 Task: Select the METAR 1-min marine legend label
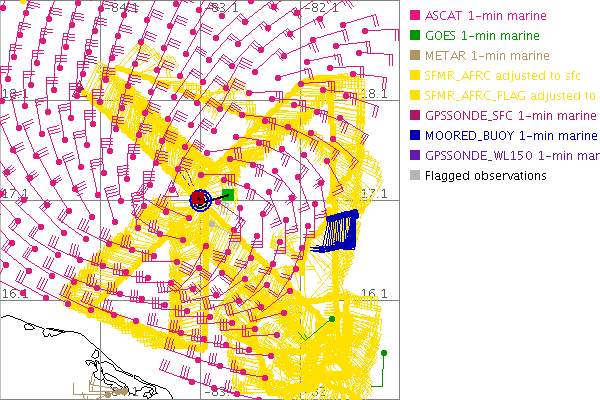487,55
